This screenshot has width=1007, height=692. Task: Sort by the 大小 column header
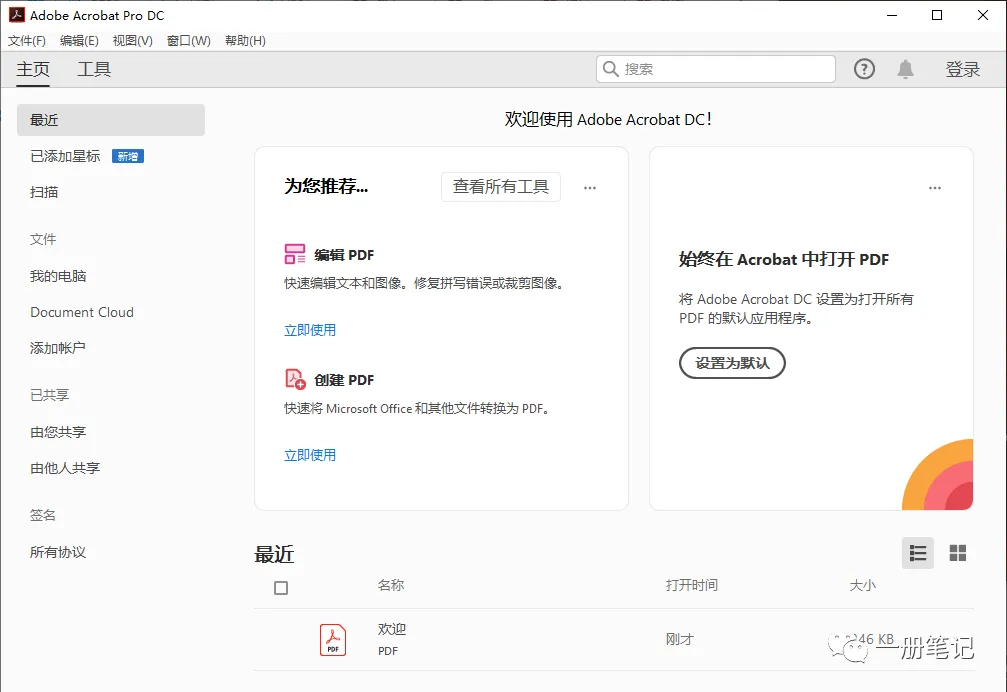[x=863, y=585]
